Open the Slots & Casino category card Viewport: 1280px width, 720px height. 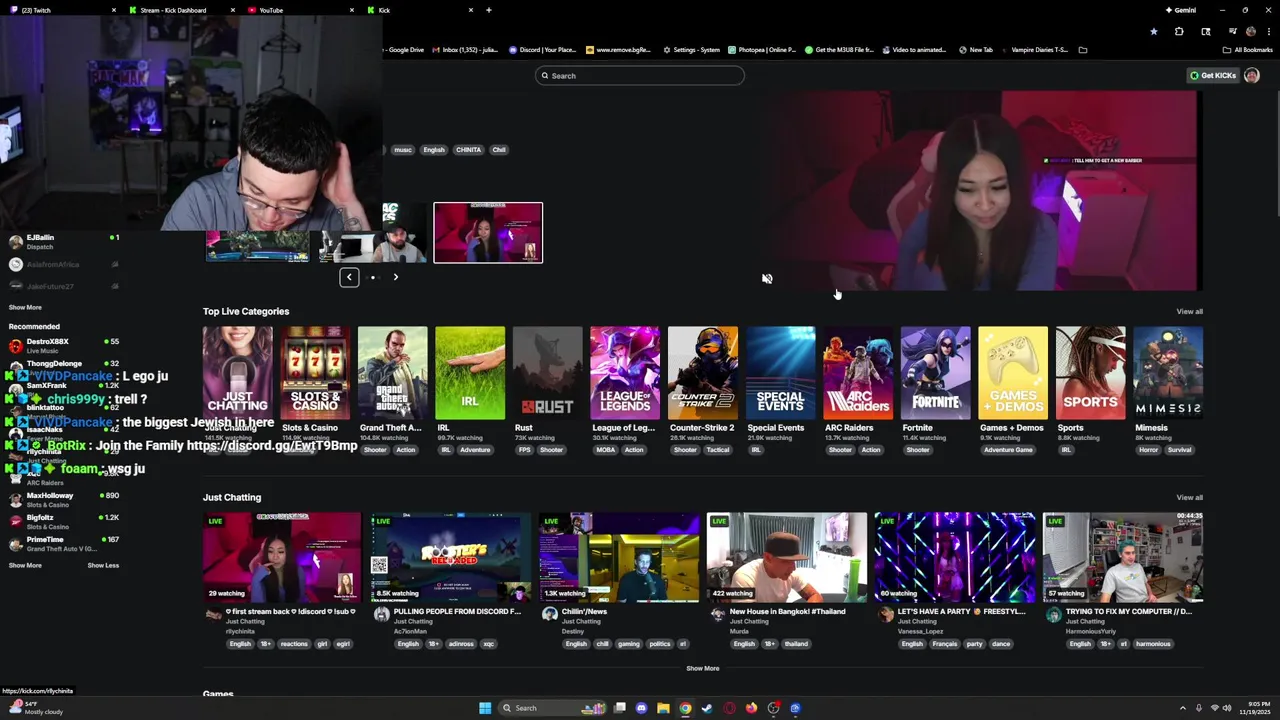tap(315, 372)
